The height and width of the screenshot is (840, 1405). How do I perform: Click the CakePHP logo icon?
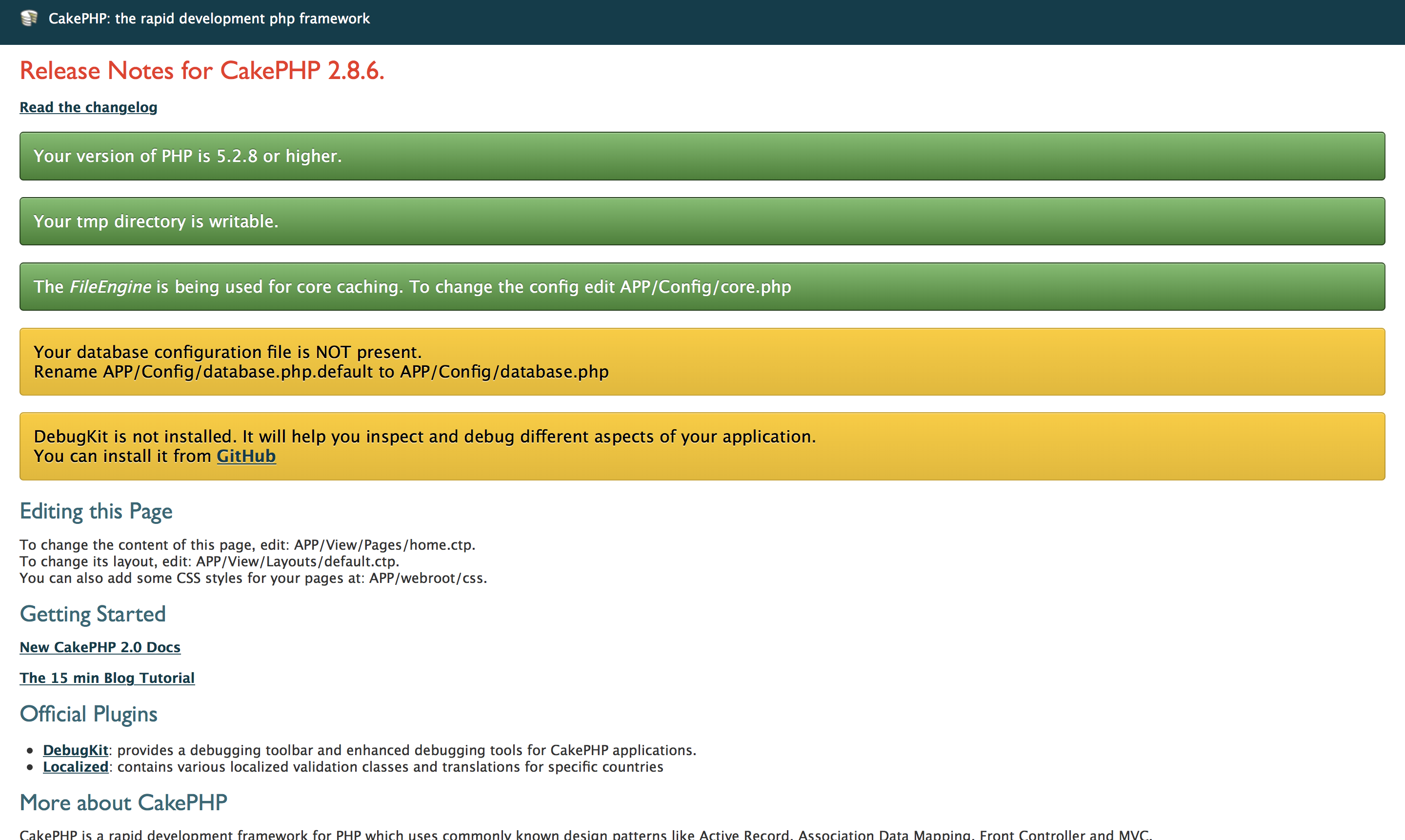(x=28, y=18)
